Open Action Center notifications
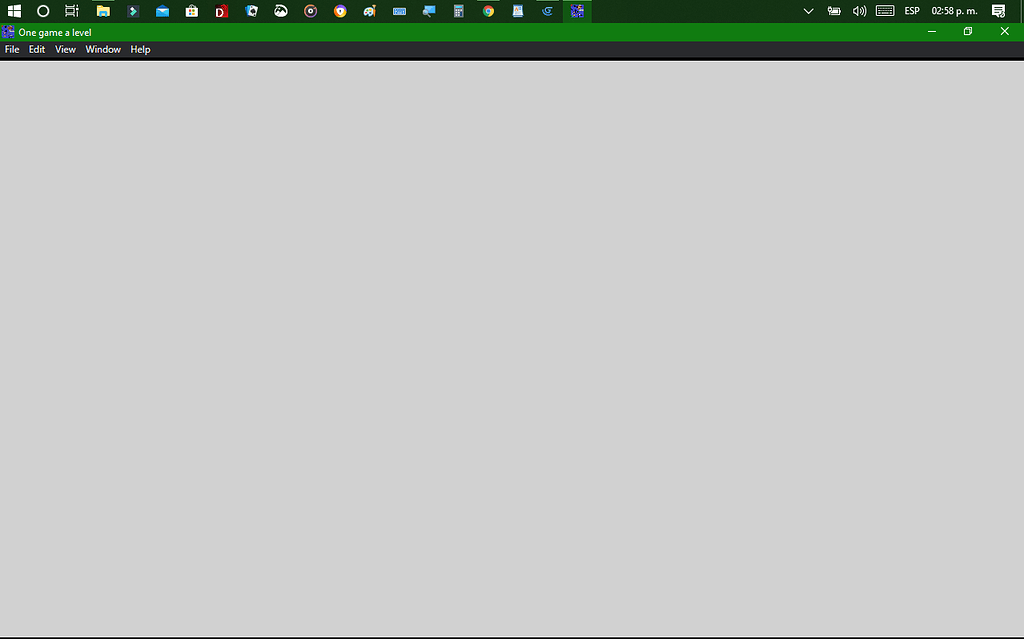Image resolution: width=1024 pixels, height=639 pixels. [x=998, y=11]
